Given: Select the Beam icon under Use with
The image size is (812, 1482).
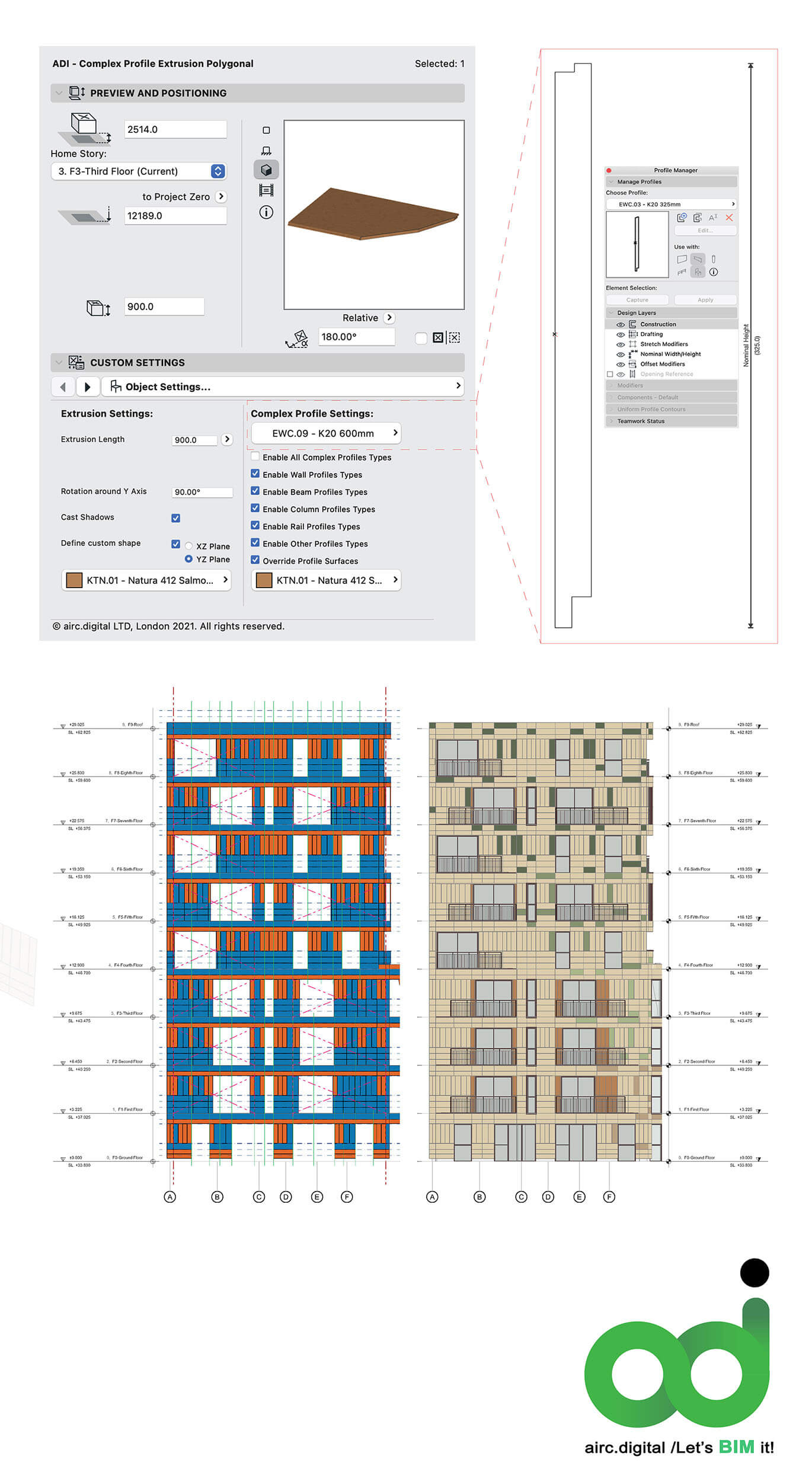Looking at the screenshot, I should coord(698,259).
